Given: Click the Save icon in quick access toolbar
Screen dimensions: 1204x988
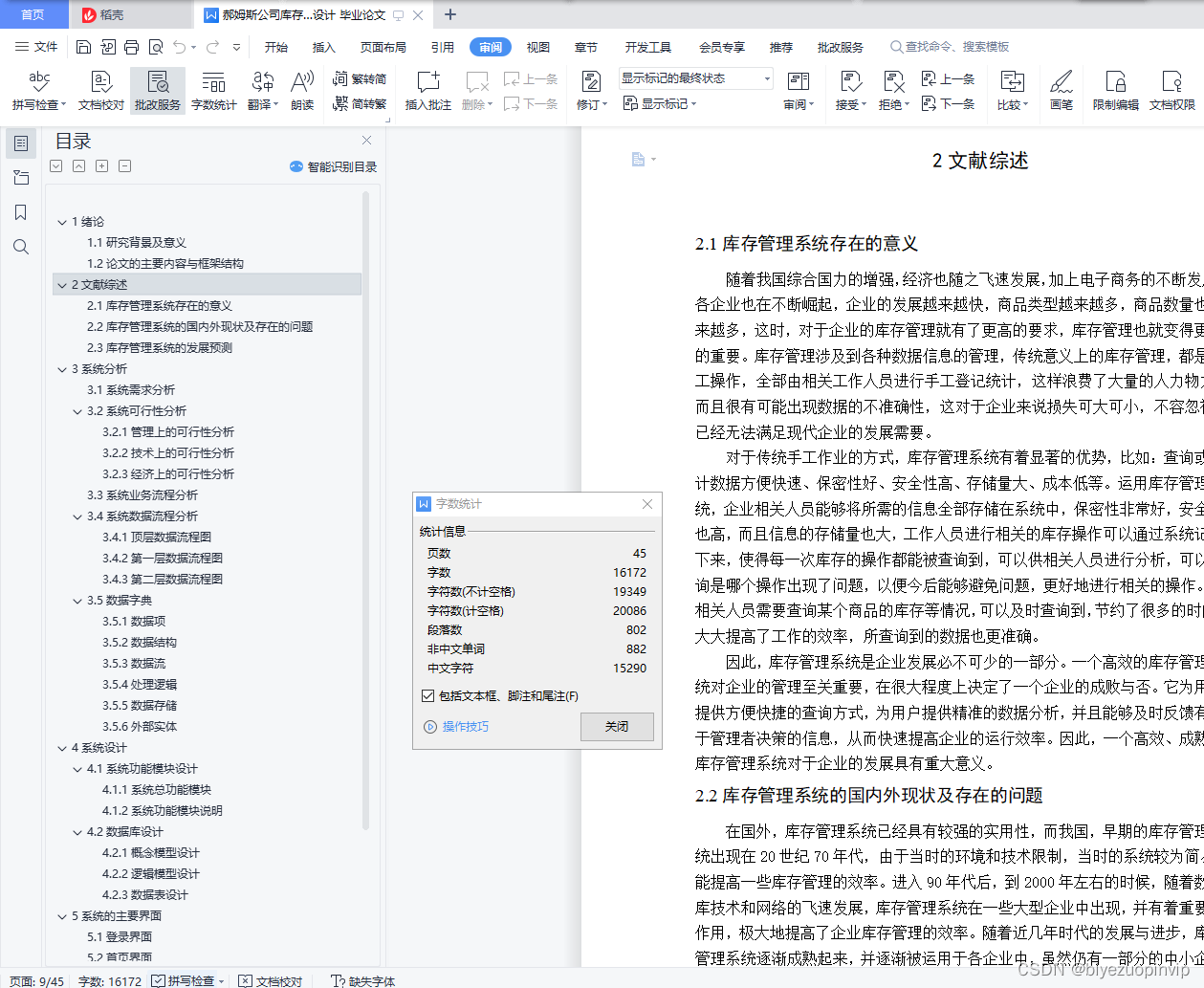Looking at the screenshot, I should (83, 47).
